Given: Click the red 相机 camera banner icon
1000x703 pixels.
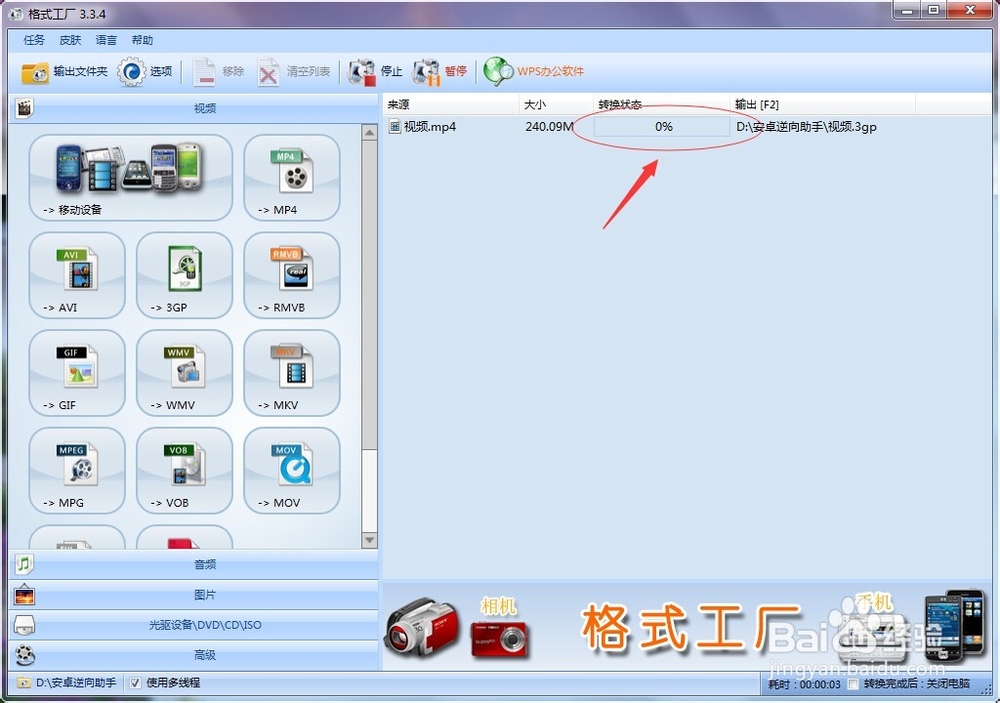Looking at the screenshot, I should click(x=500, y=639).
